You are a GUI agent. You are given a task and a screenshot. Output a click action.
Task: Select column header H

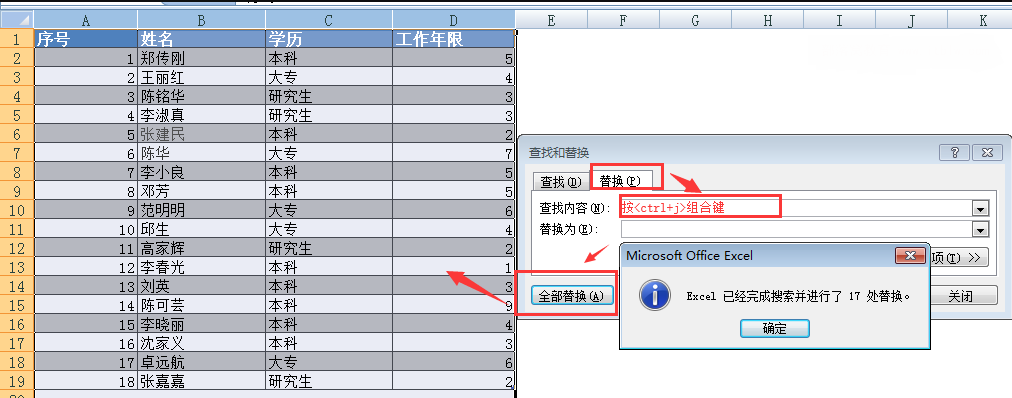click(x=767, y=20)
